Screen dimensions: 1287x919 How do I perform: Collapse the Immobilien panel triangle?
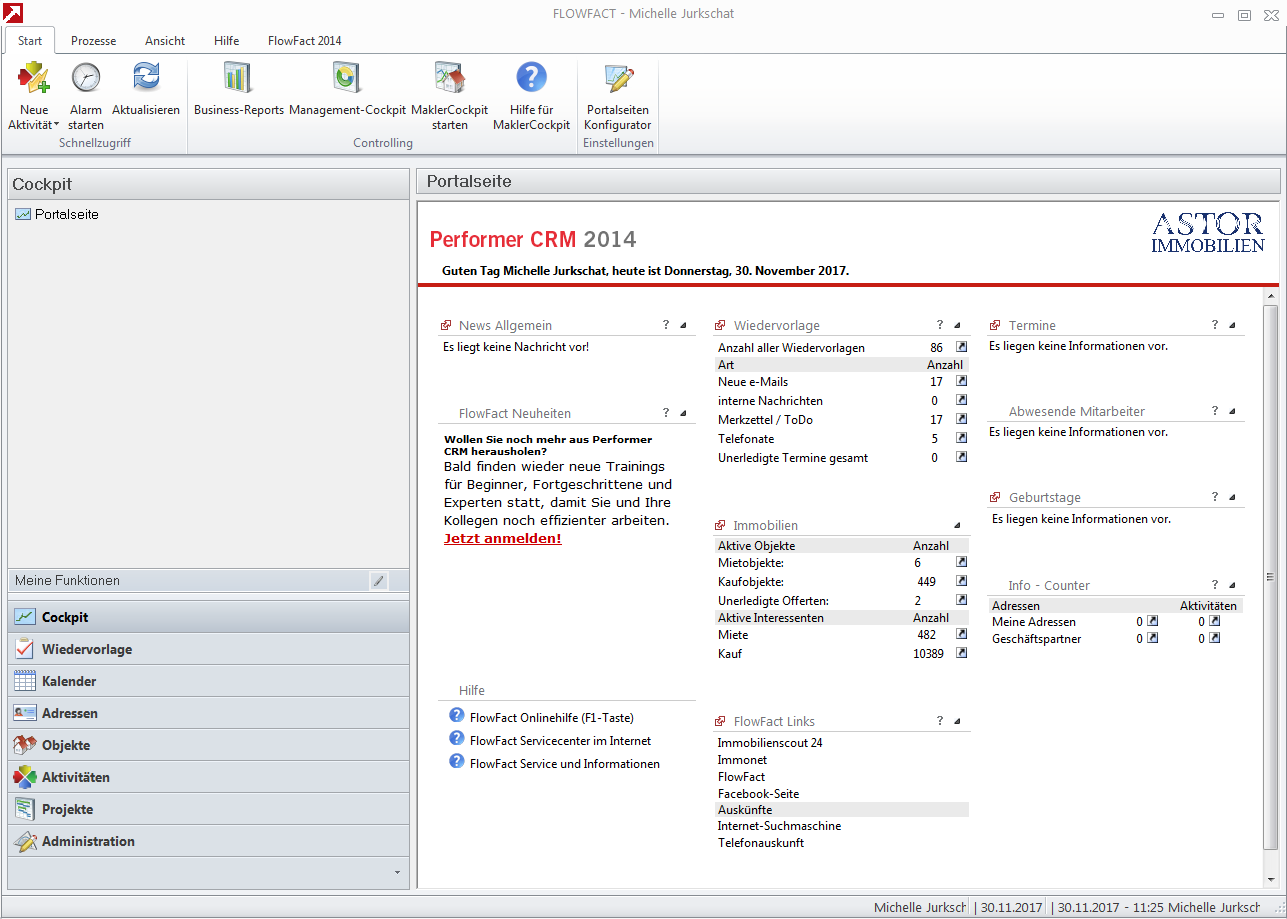click(957, 526)
